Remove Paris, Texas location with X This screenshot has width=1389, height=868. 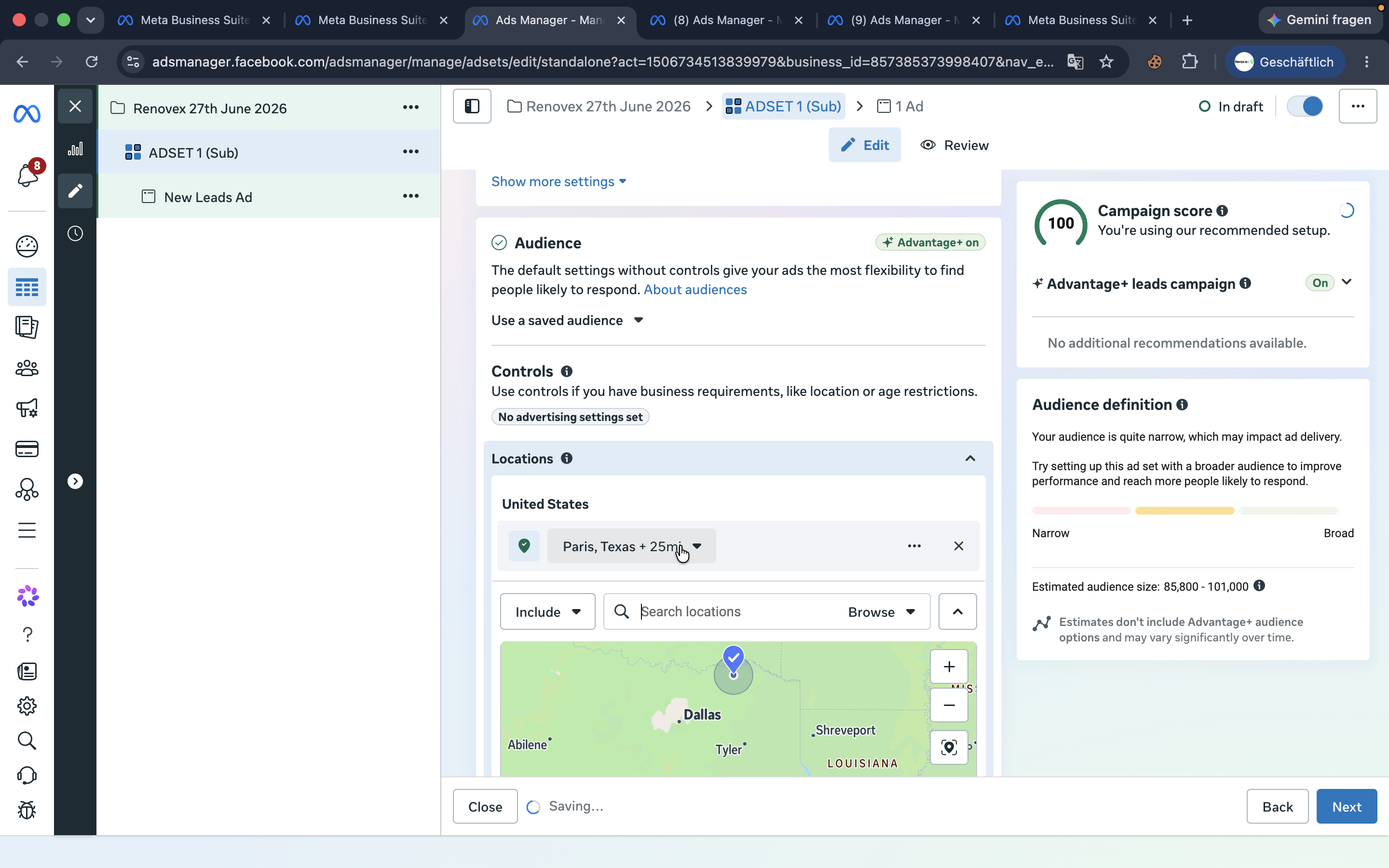(x=958, y=546)
